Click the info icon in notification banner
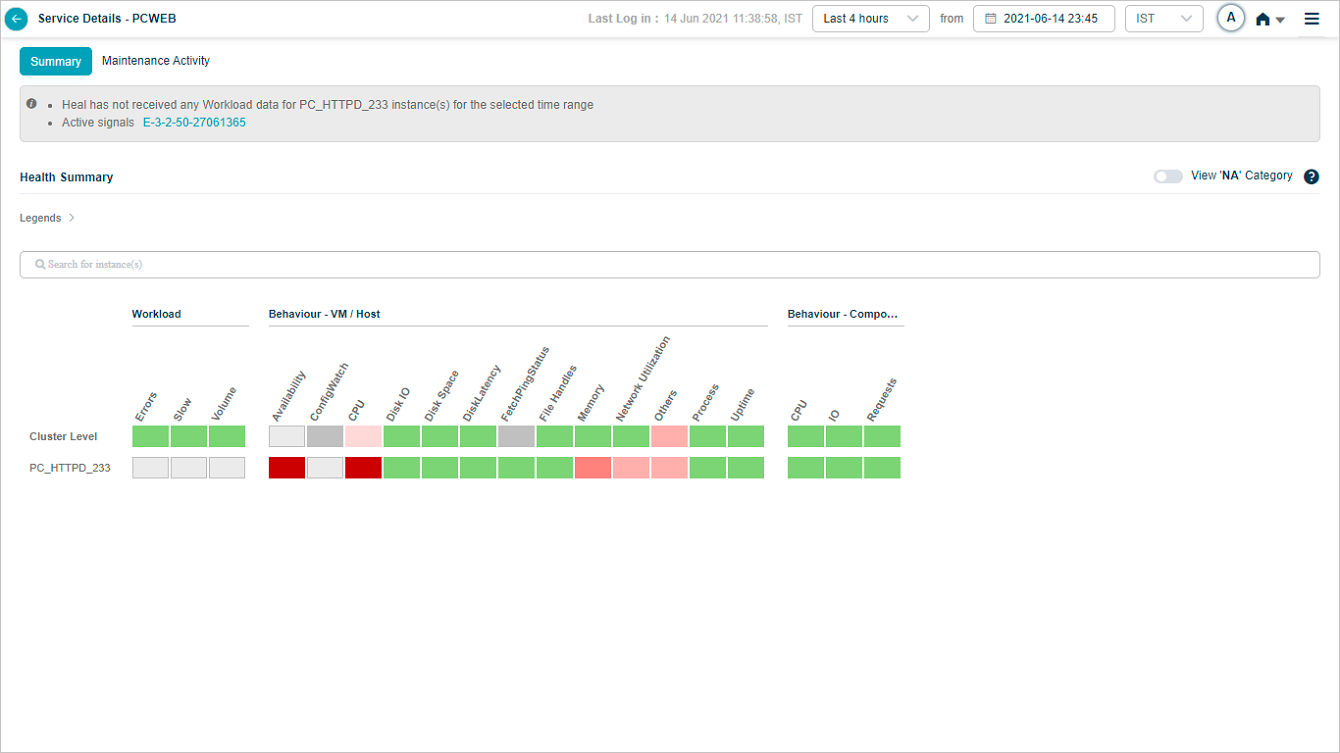This screenshot has width=1340, height=753. point(32,104)
